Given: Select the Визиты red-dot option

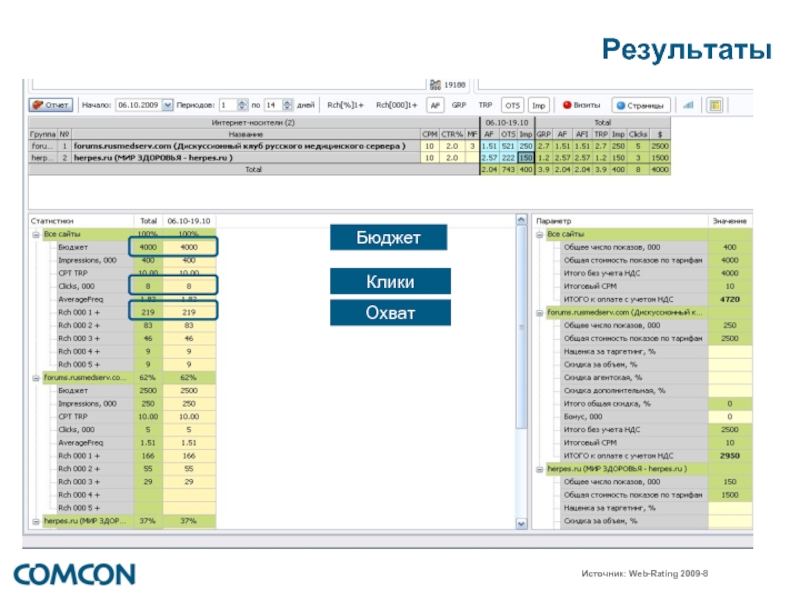Looking at the screenshot, I should pyautogui.click(x=581, y=105).
